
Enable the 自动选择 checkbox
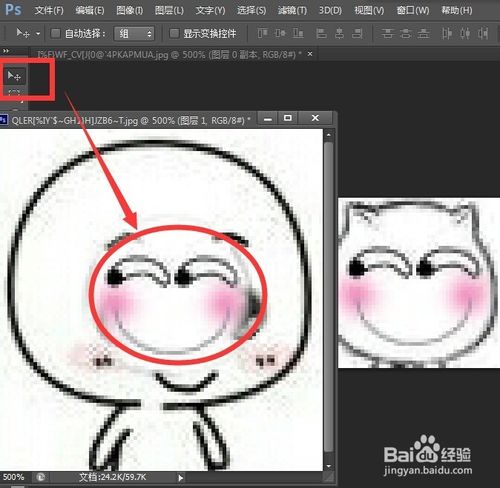coord(55,33)
